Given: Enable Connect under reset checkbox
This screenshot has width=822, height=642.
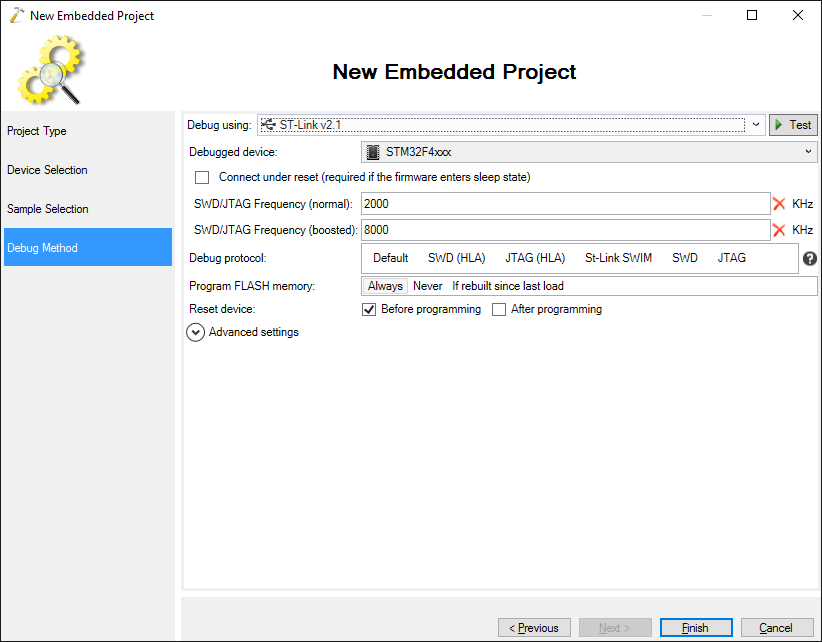Looking at the screenshot, I should click(202, 177).
